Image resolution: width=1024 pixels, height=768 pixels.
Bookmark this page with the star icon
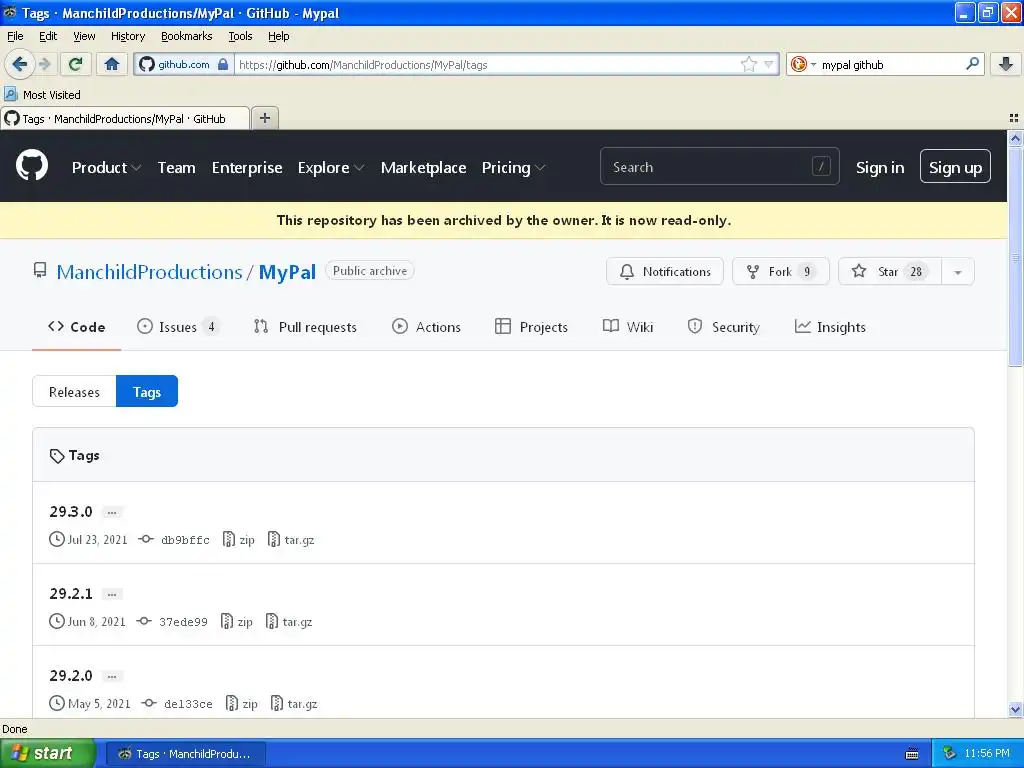(748, 64)
